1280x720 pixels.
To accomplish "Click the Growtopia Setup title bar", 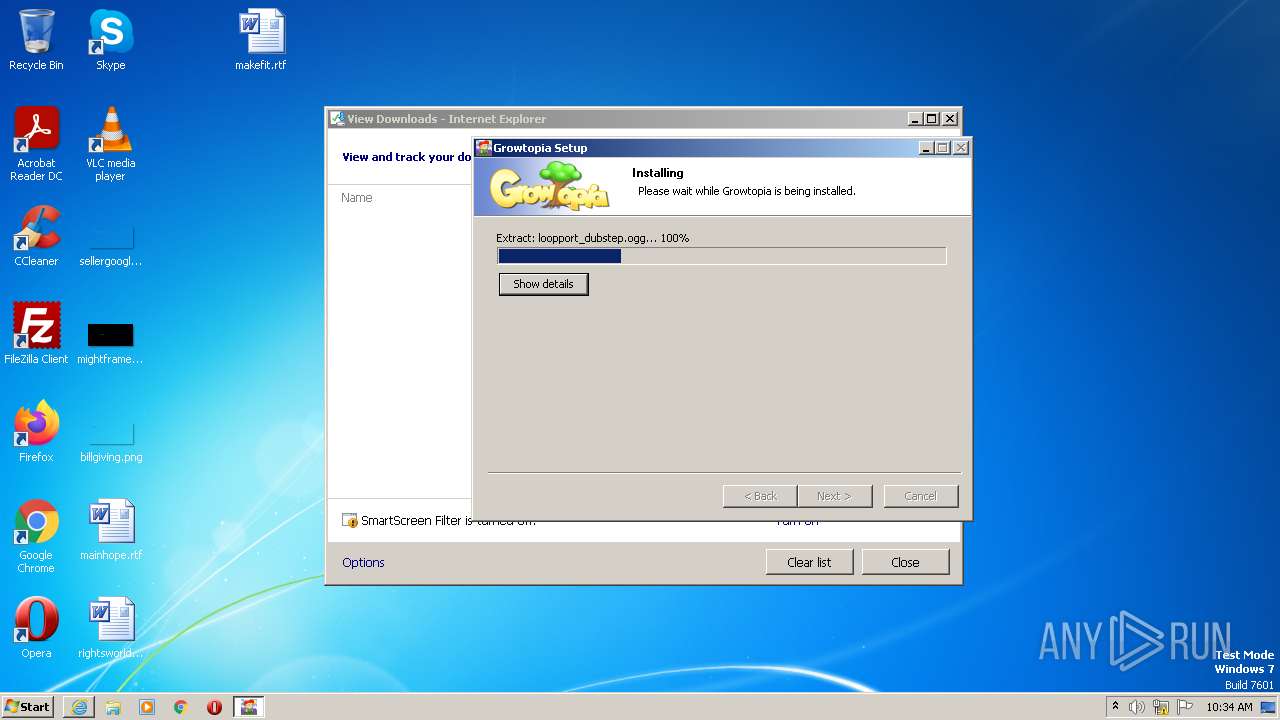I will [695, 147].
